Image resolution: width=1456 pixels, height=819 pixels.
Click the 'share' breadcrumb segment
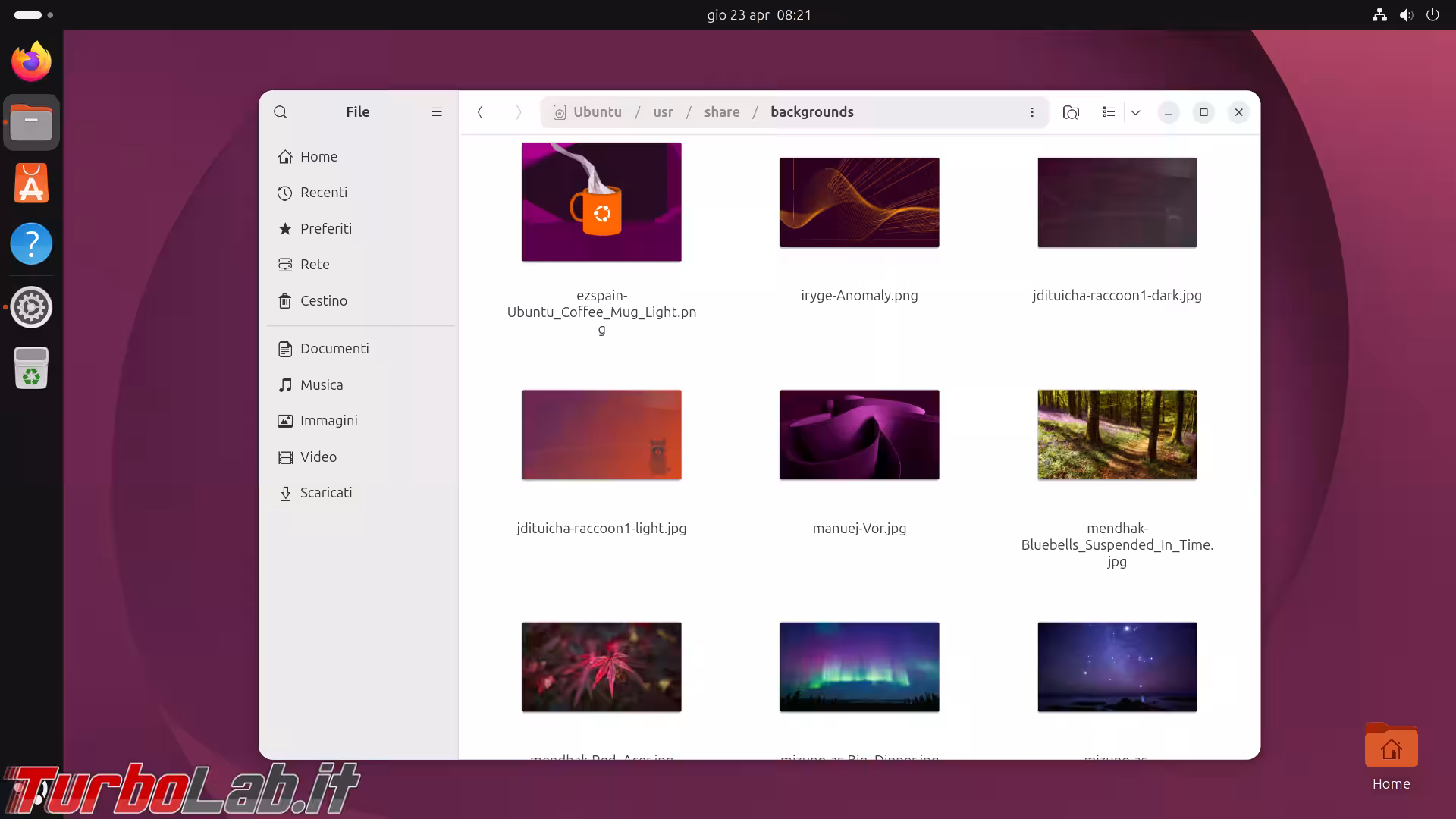tap(721, 112)
